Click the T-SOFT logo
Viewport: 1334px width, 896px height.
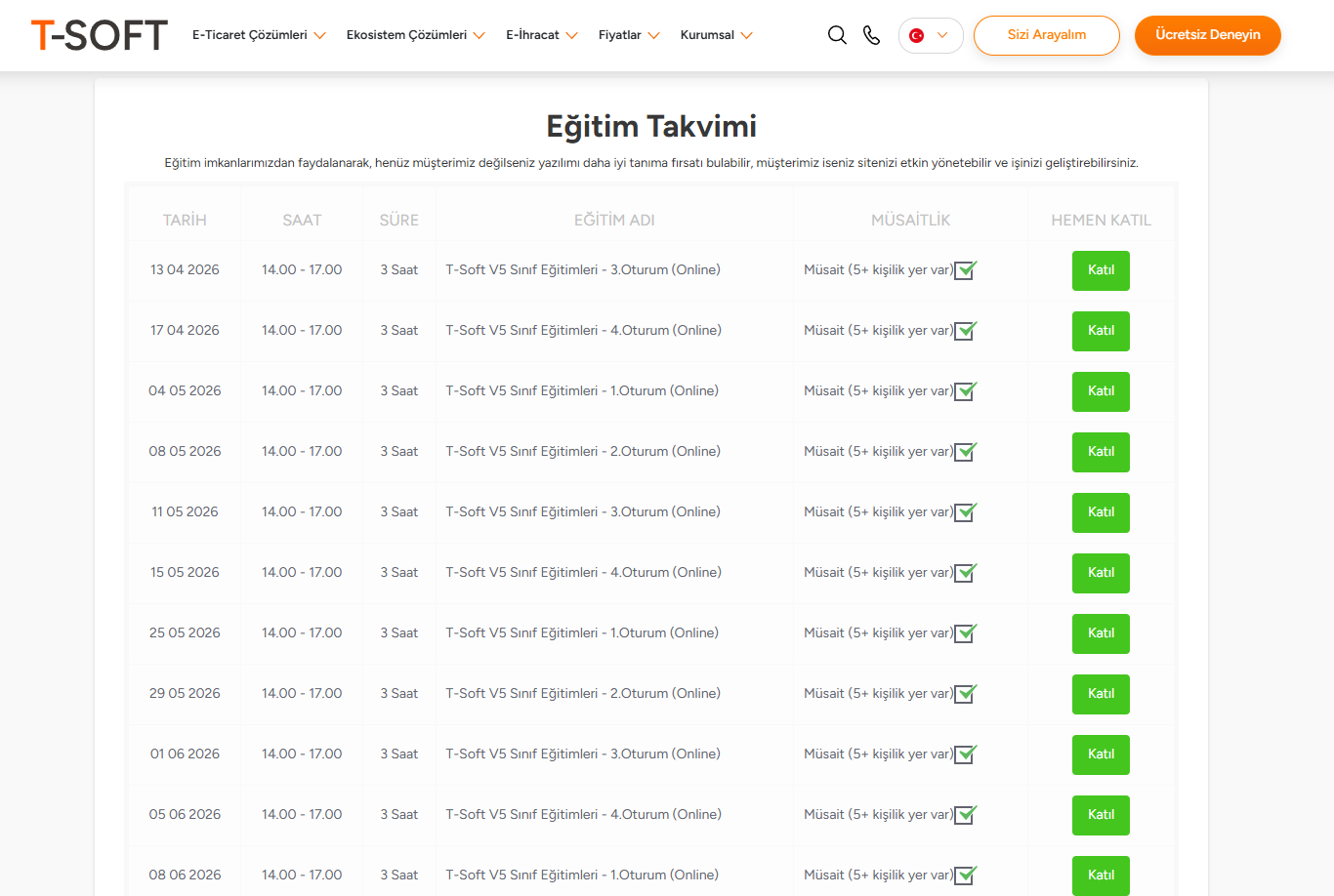click(x=100, y=35)
